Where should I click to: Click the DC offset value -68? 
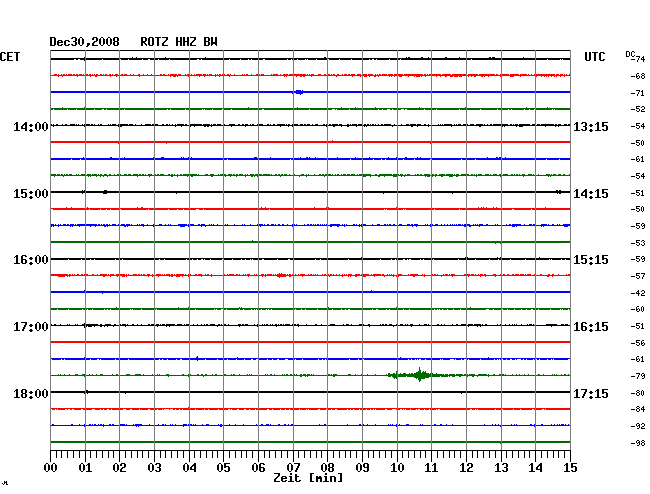(x=638, y=76)
